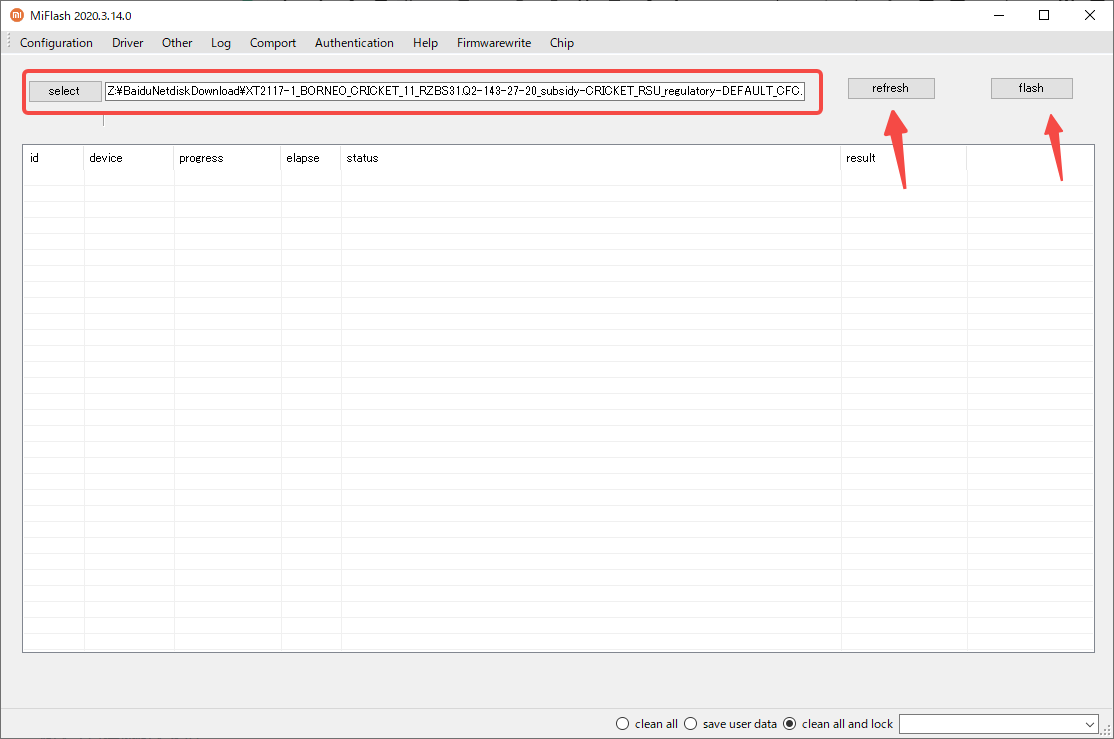Click the refresh button
This screenshot has height=739, width=1114.
click(891, 88)
